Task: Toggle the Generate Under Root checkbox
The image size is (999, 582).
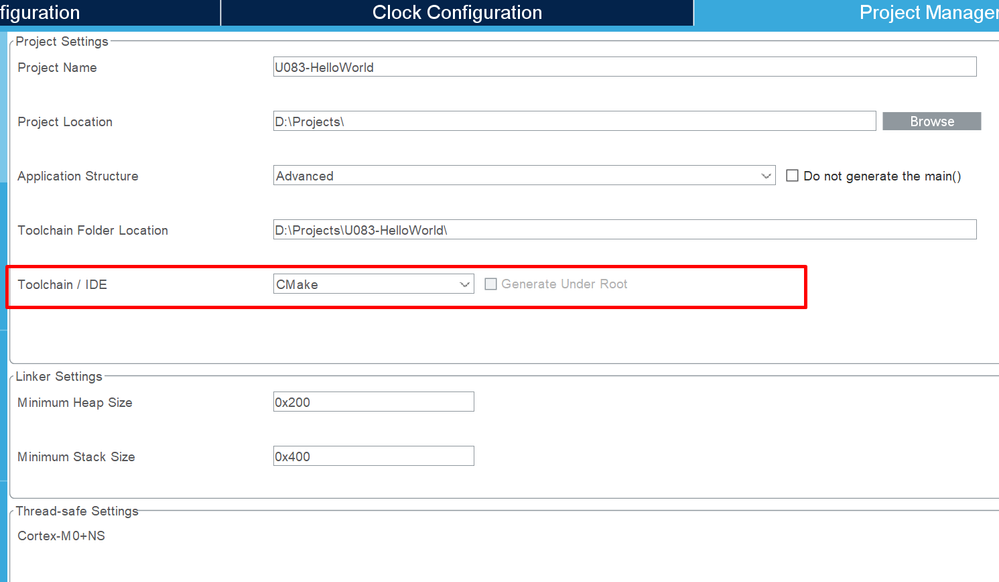Action: pos(491,284)
